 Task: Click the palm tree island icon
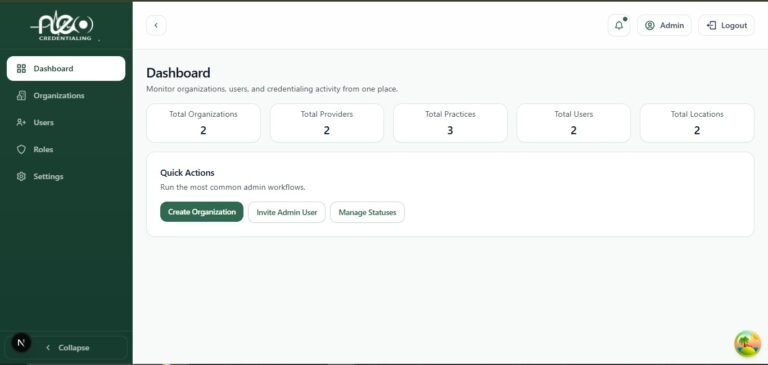click(747, 344)
